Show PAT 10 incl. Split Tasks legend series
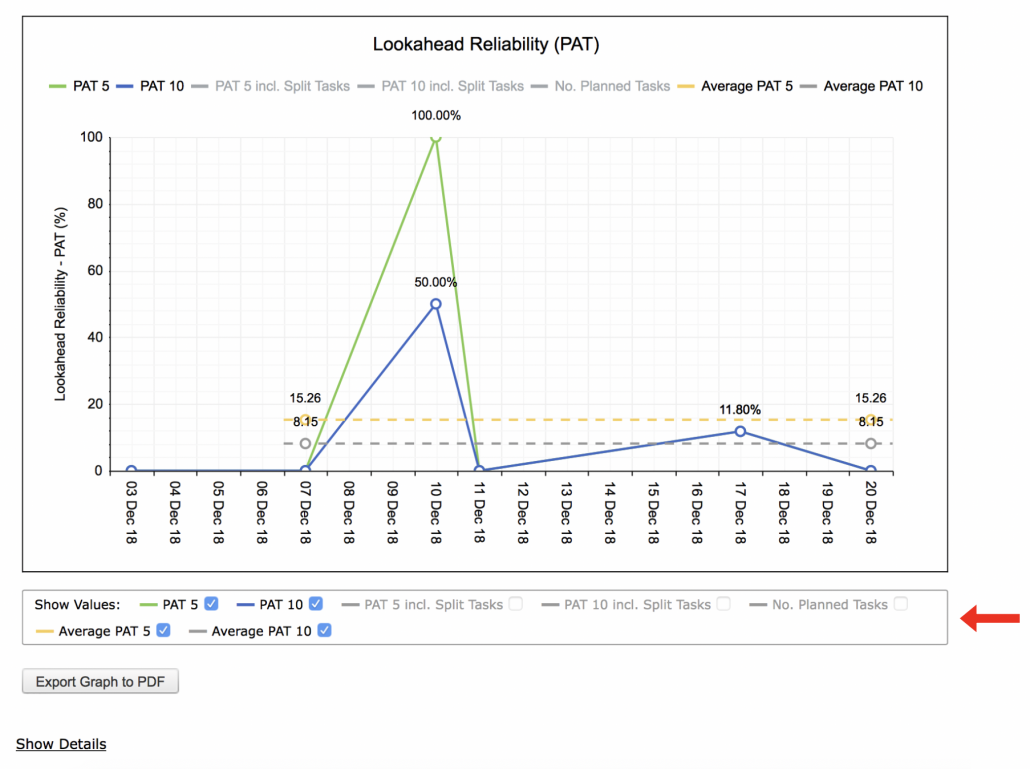Image resolution: width=1030 pixels, height=769 pixels. coord(441,86)
